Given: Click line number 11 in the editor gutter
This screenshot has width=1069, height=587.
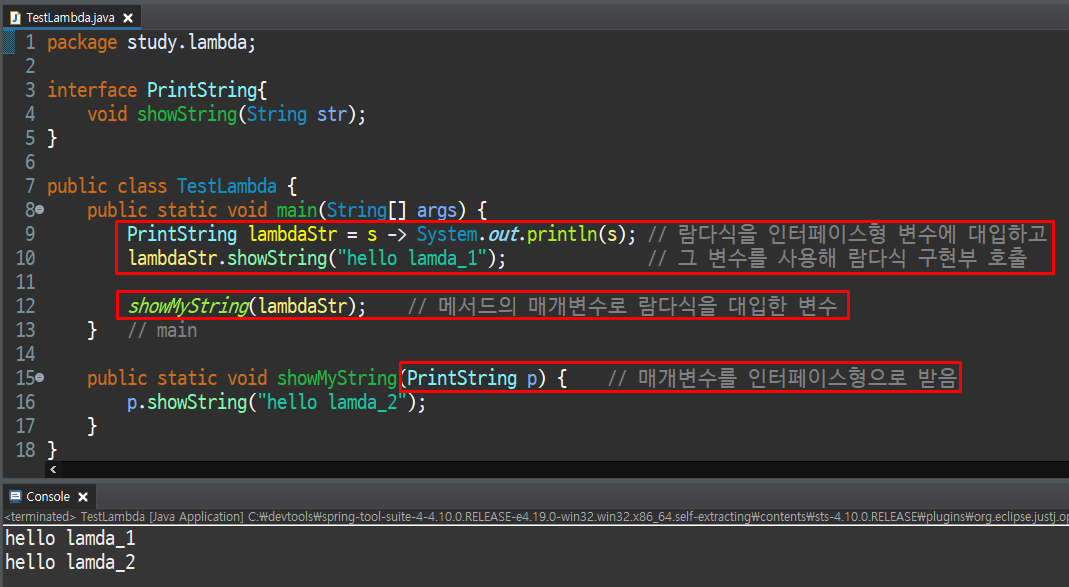Looking at the screenshot, I should (25, 282).
